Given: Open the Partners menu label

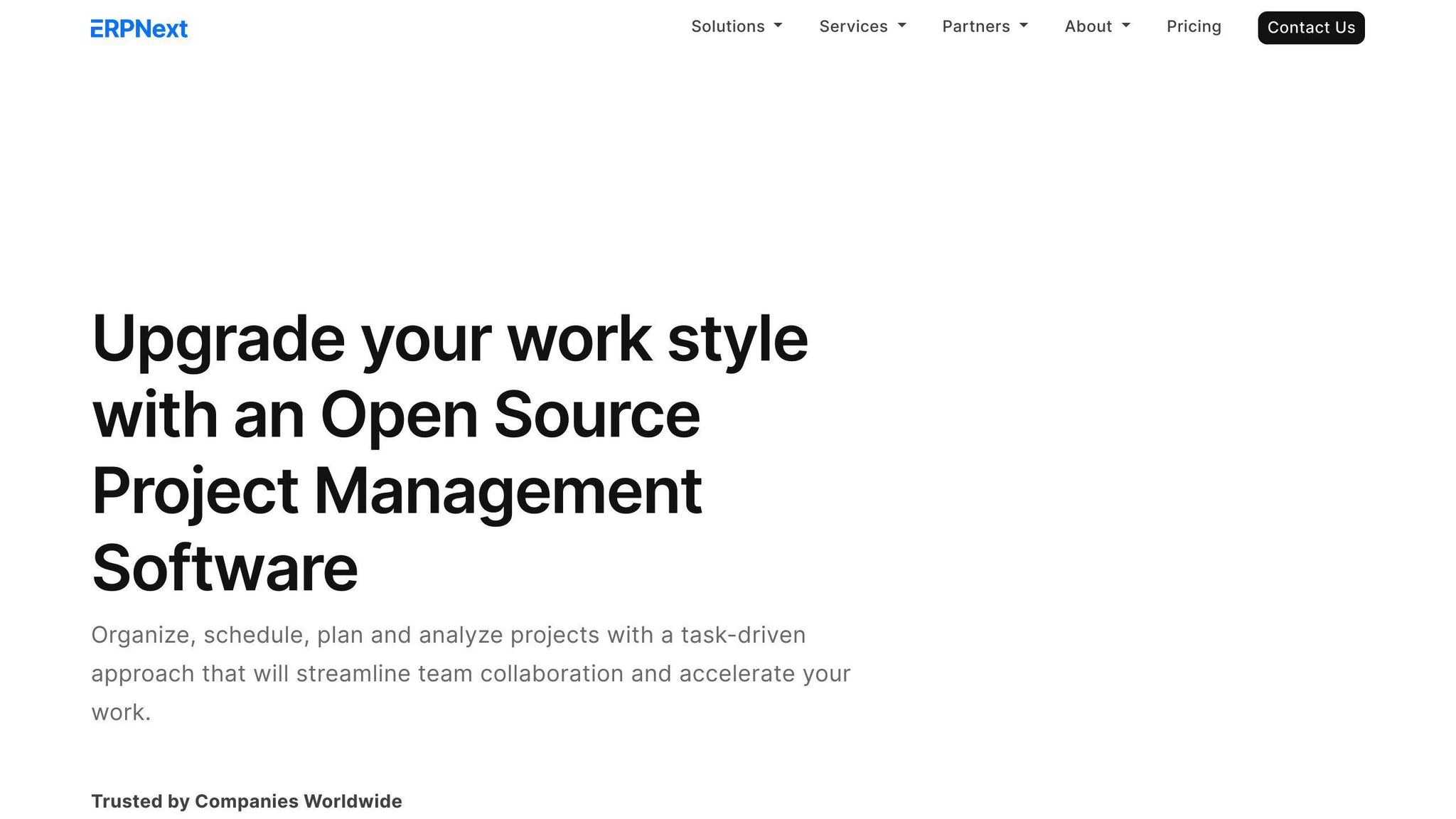Looking at the screenshot, I should point(975,26).
